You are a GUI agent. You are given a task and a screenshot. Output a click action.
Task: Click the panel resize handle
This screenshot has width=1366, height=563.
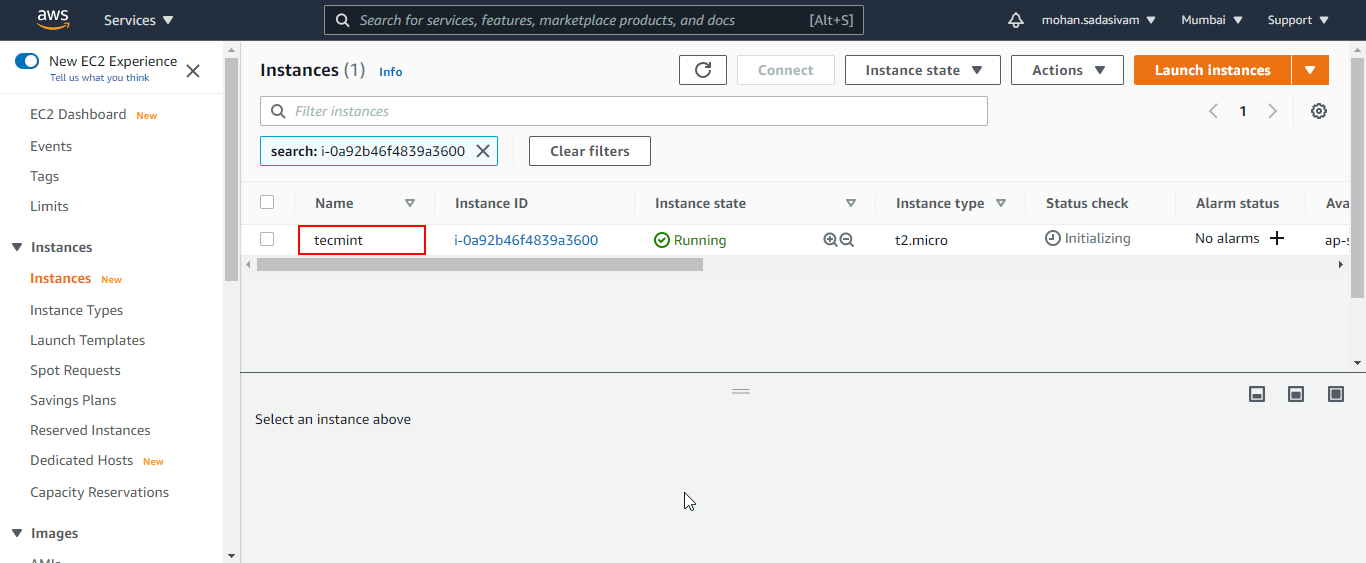741,391
